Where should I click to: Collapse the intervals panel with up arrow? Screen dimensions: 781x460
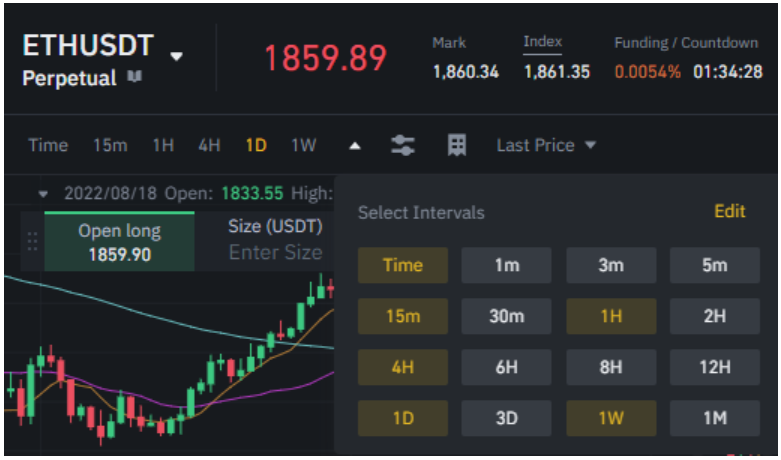point(354,146)
